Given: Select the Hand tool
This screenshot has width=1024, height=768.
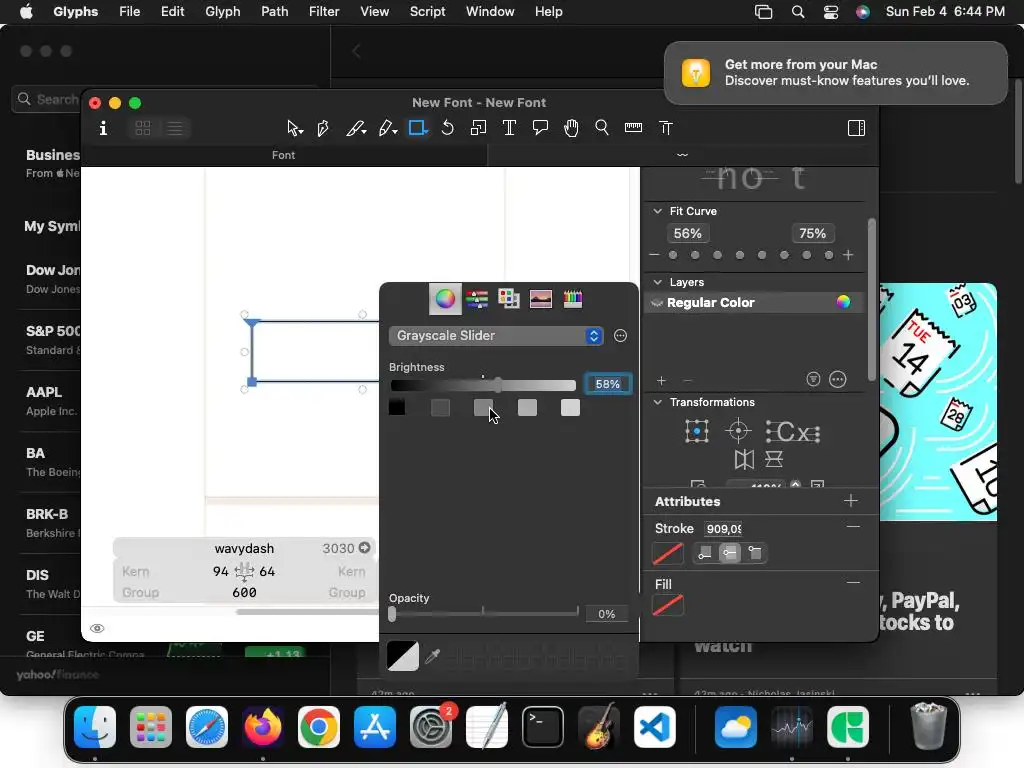Looking at the screenshot, I should pyautogui.click(x=571, y=128).
